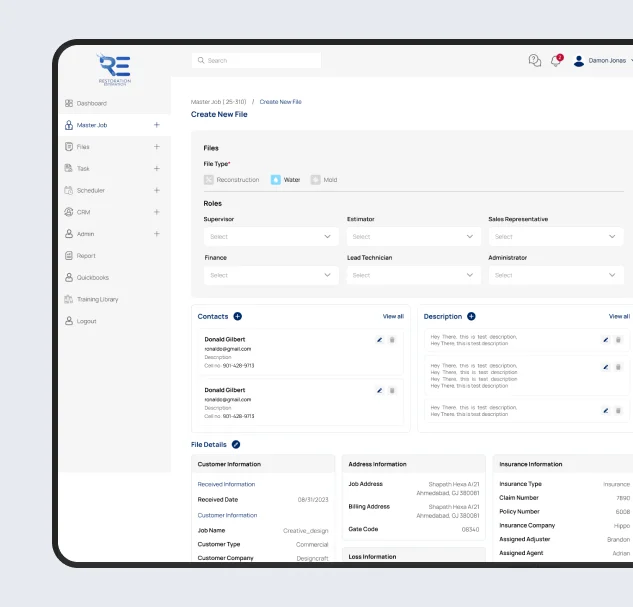
Task: Click the Report sidebar icon
Action: pos(69,255)
